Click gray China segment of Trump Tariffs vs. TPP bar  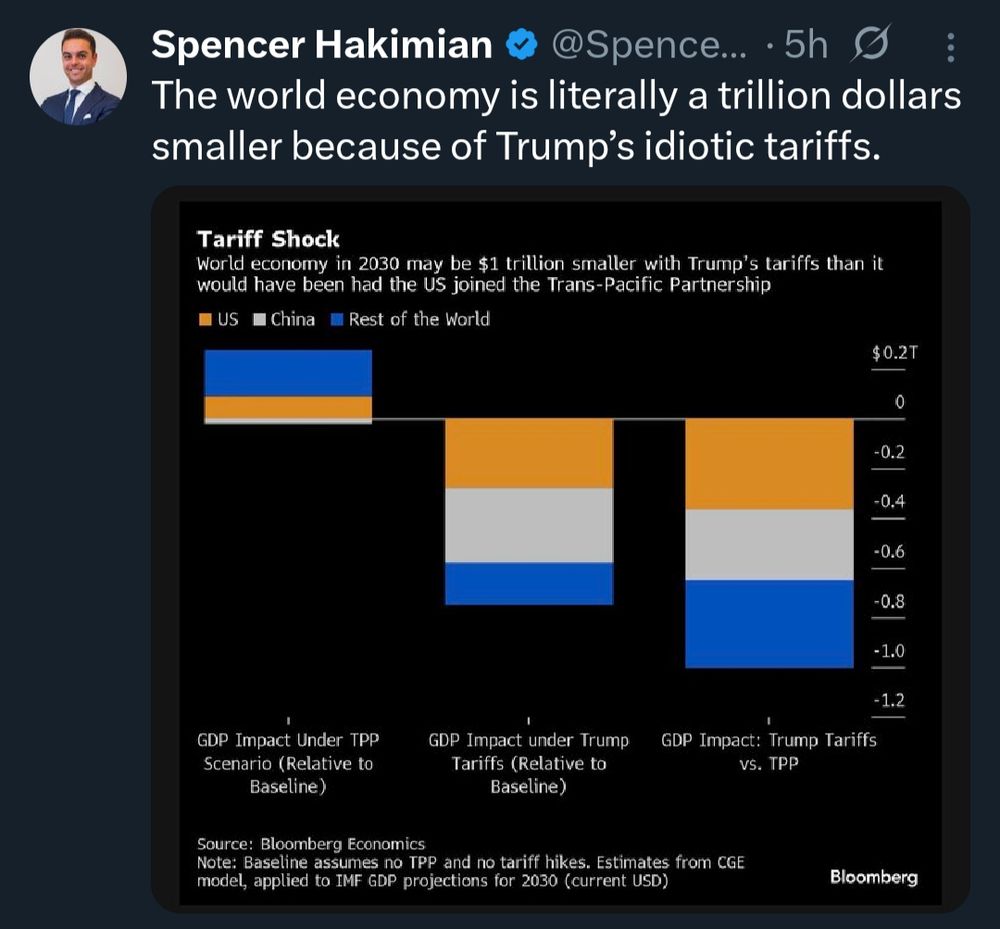(x=768, y=544)
